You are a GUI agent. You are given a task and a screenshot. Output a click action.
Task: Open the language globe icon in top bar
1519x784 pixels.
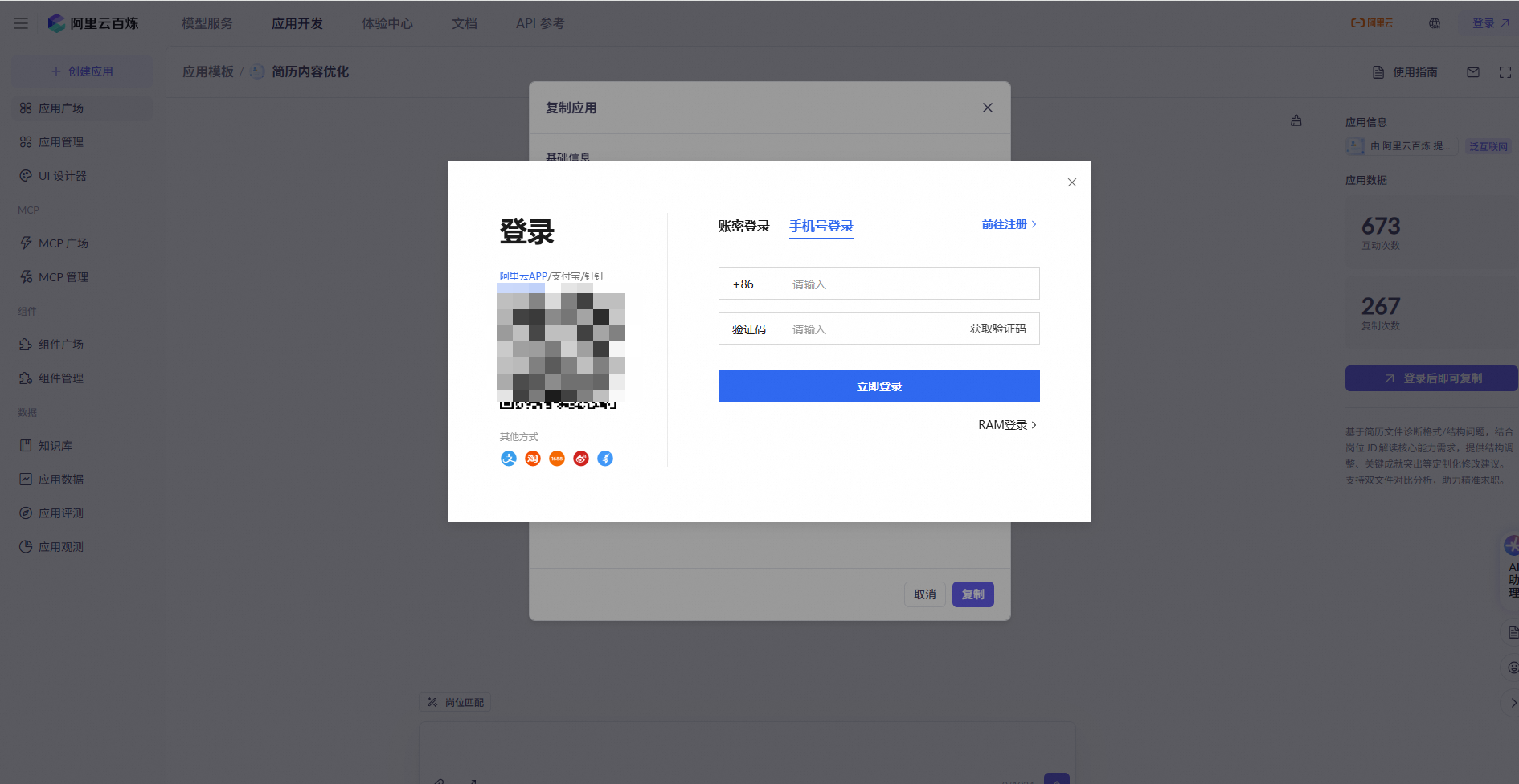tap(1435, 22)
